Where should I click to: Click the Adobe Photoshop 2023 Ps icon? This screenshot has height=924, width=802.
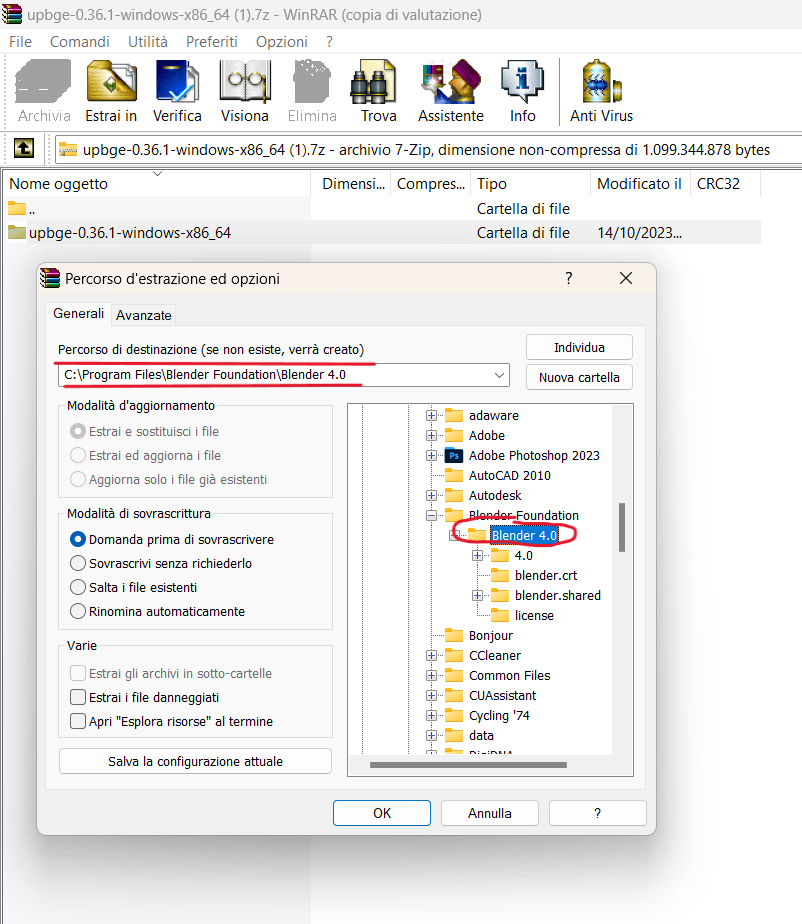pyautogui.click(x=454, y=456)
